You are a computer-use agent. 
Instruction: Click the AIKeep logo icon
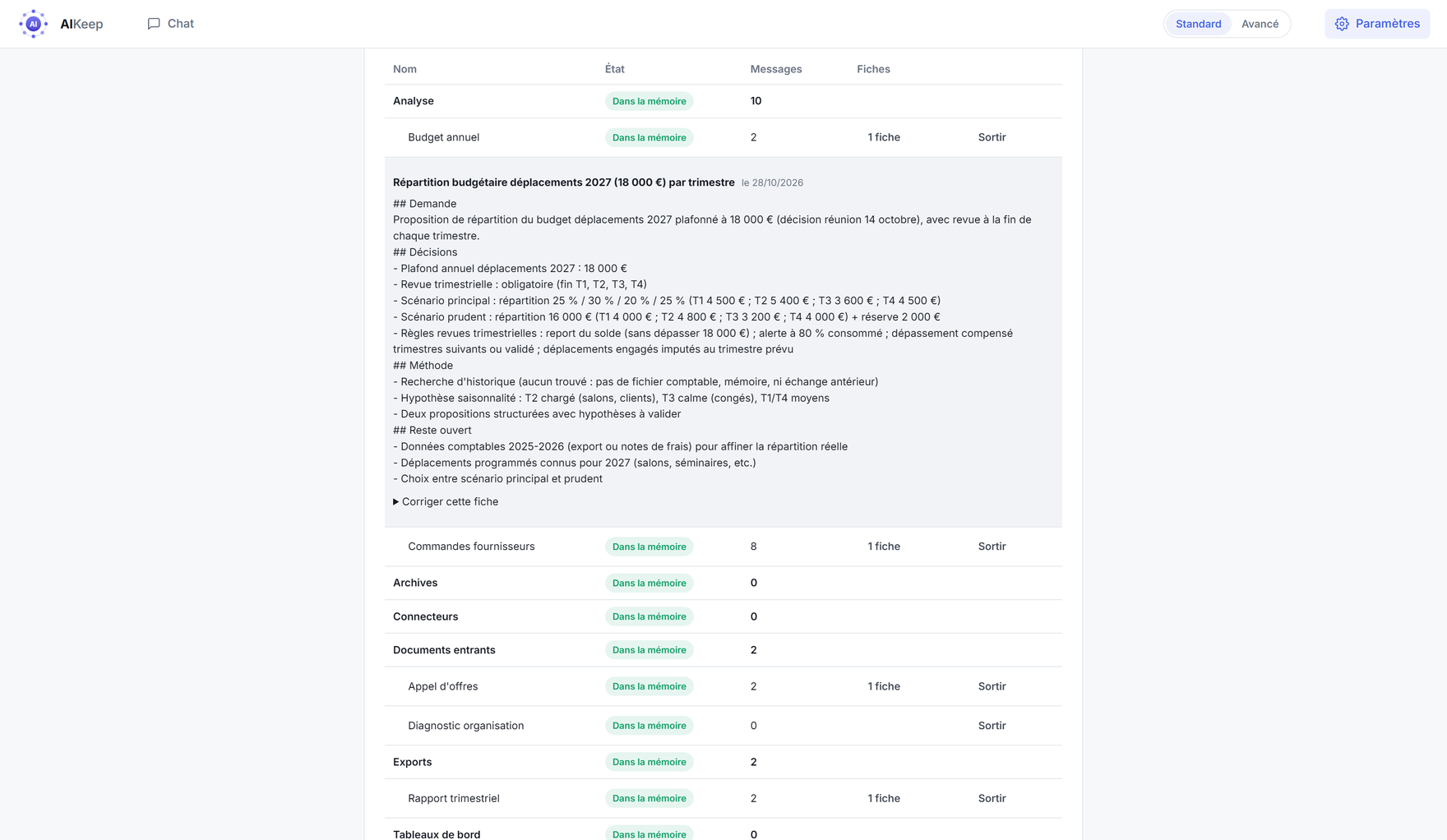click(x=33, y=24)
